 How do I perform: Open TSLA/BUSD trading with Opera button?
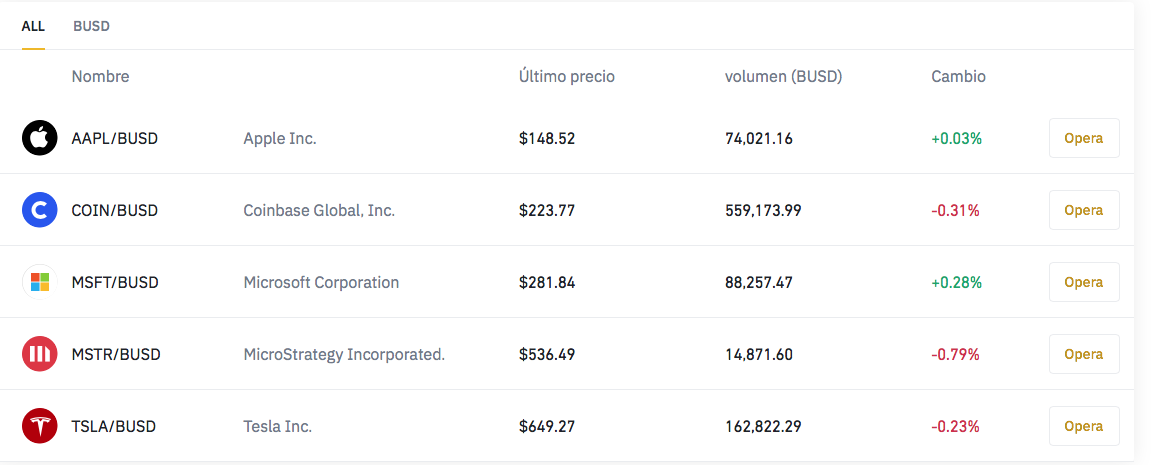click(x=1084, y=426)
